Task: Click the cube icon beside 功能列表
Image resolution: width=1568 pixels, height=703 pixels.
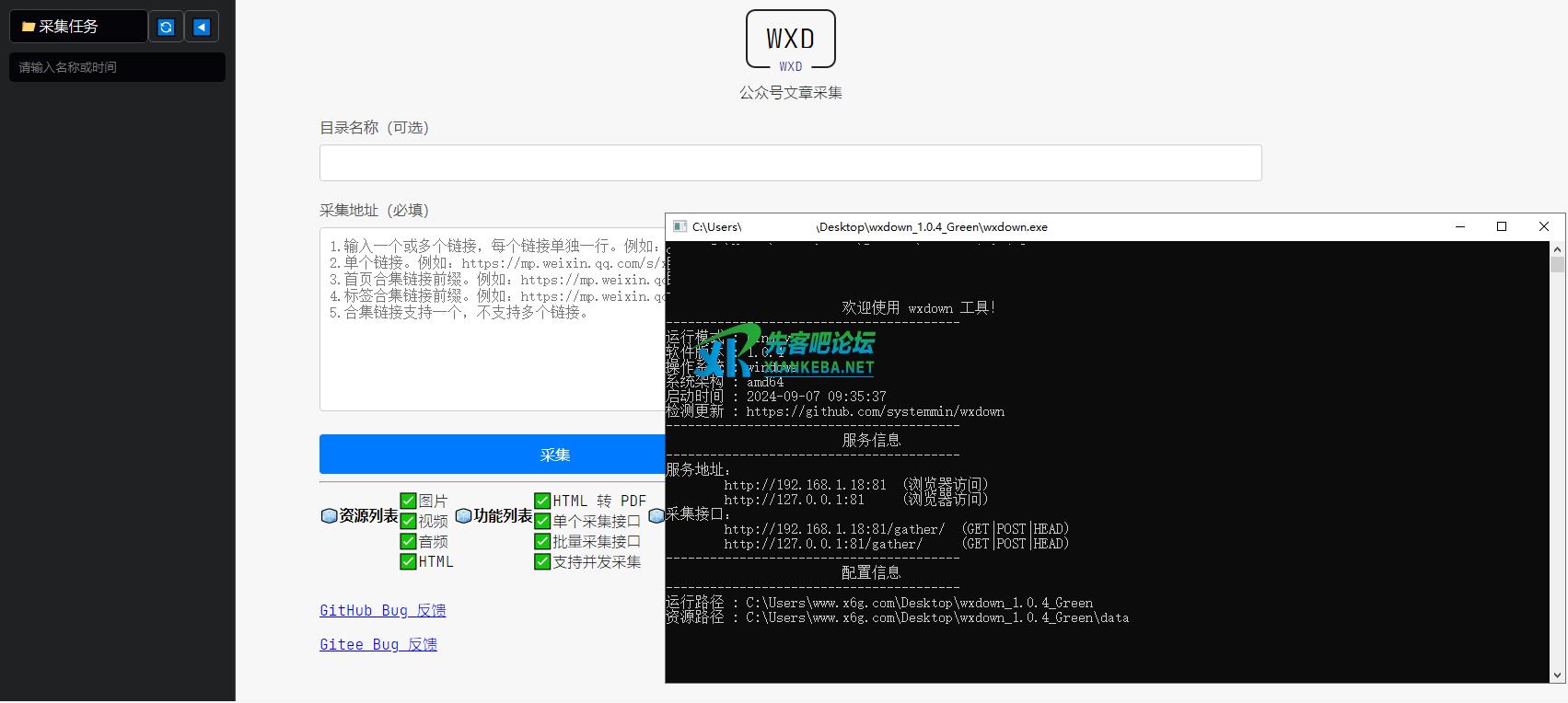Action: click(463, 516)
